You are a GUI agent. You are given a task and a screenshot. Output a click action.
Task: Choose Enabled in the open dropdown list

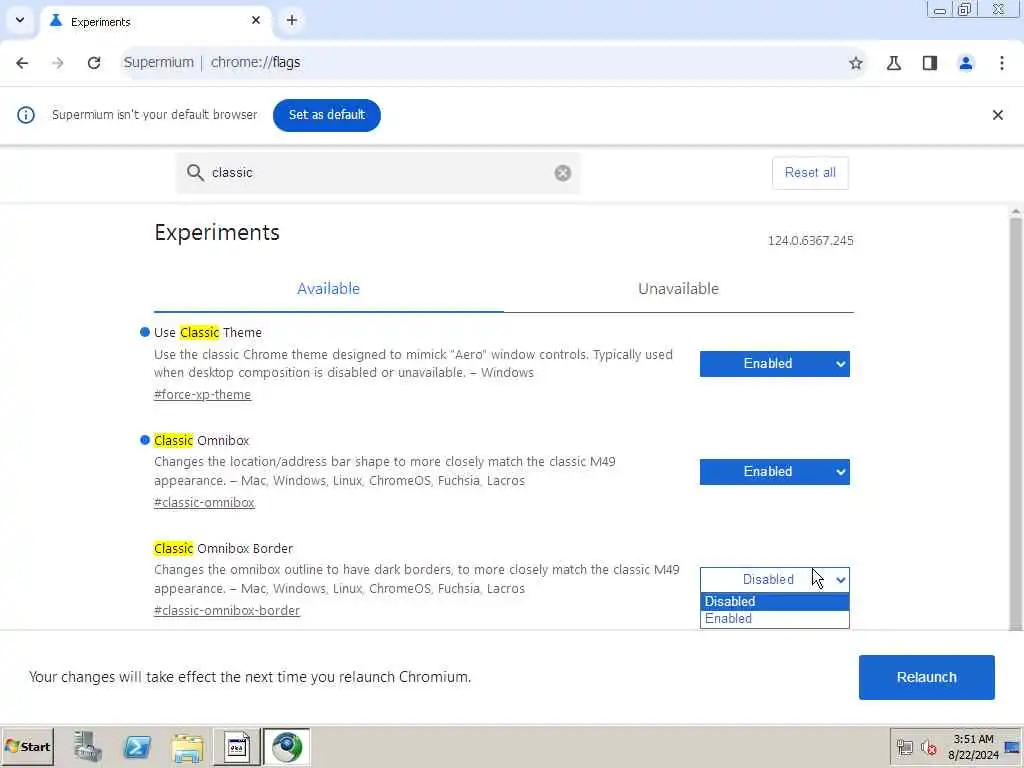coord(775,618)
